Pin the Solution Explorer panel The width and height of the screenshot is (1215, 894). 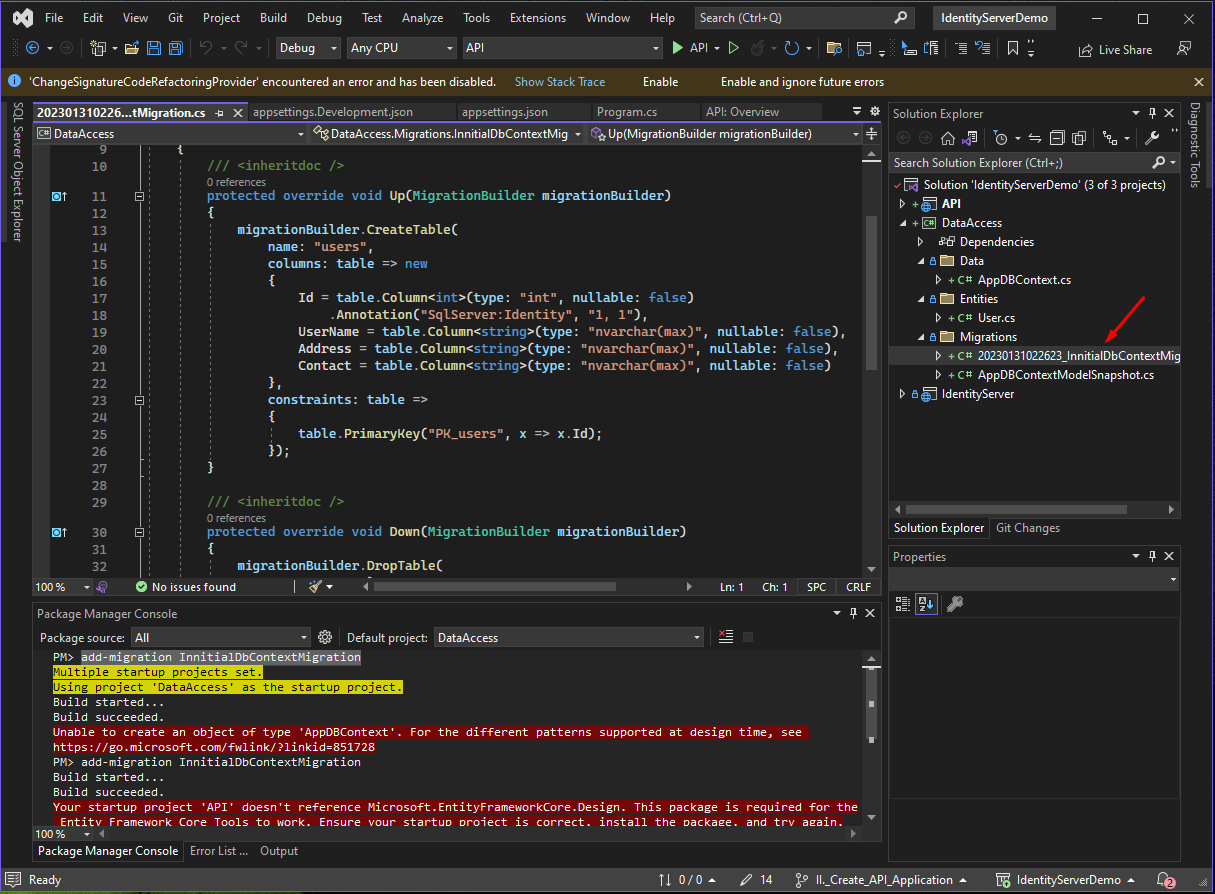click(1152, 113)
